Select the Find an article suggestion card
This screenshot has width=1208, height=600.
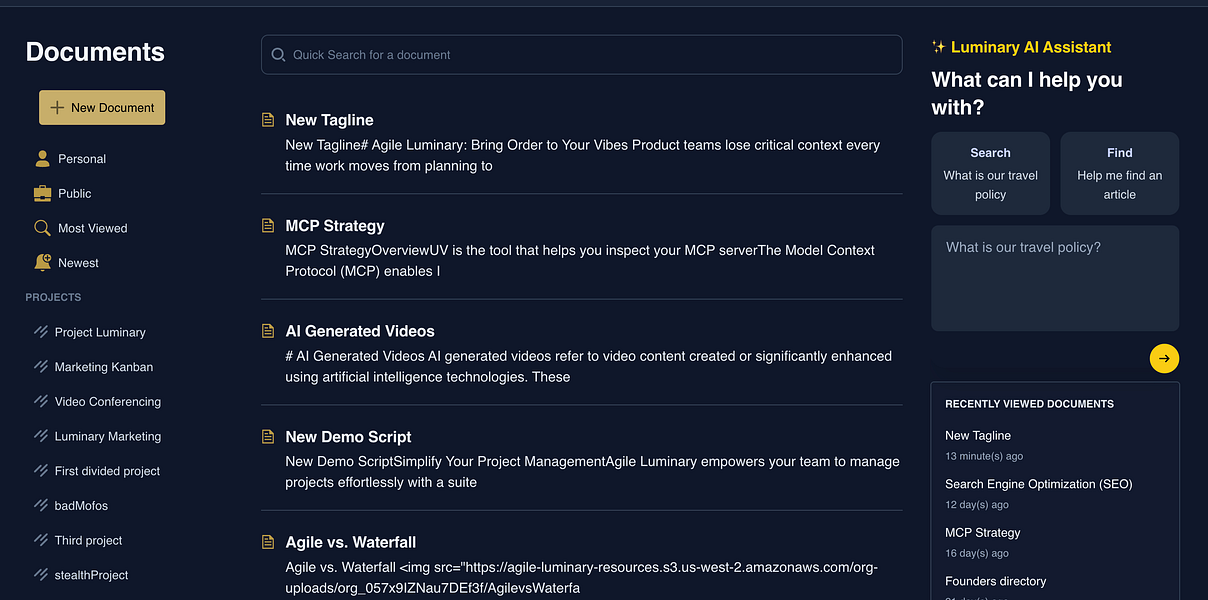1119,173
